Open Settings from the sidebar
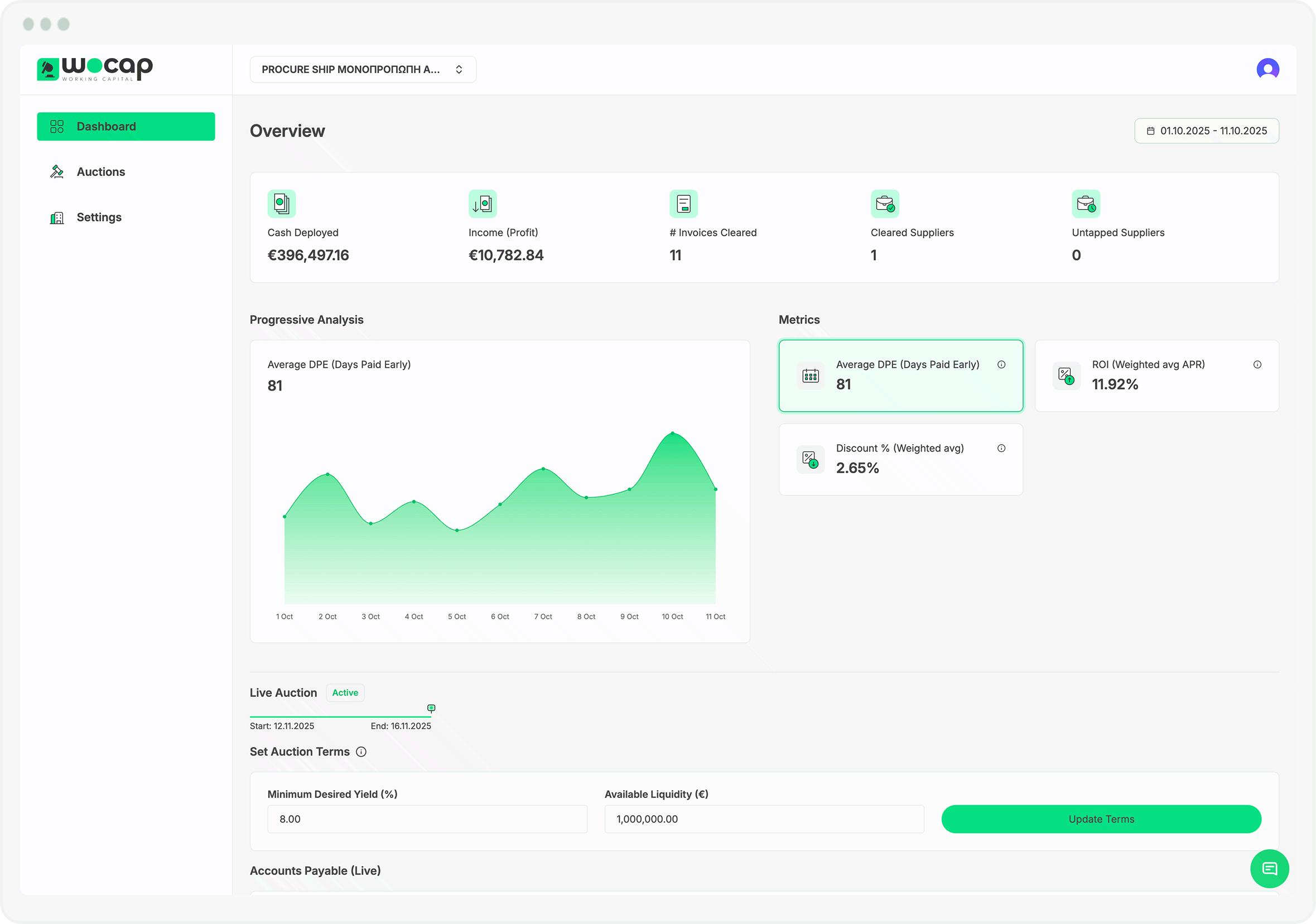Screen dimensions: 1316x924 click(99, 217)
